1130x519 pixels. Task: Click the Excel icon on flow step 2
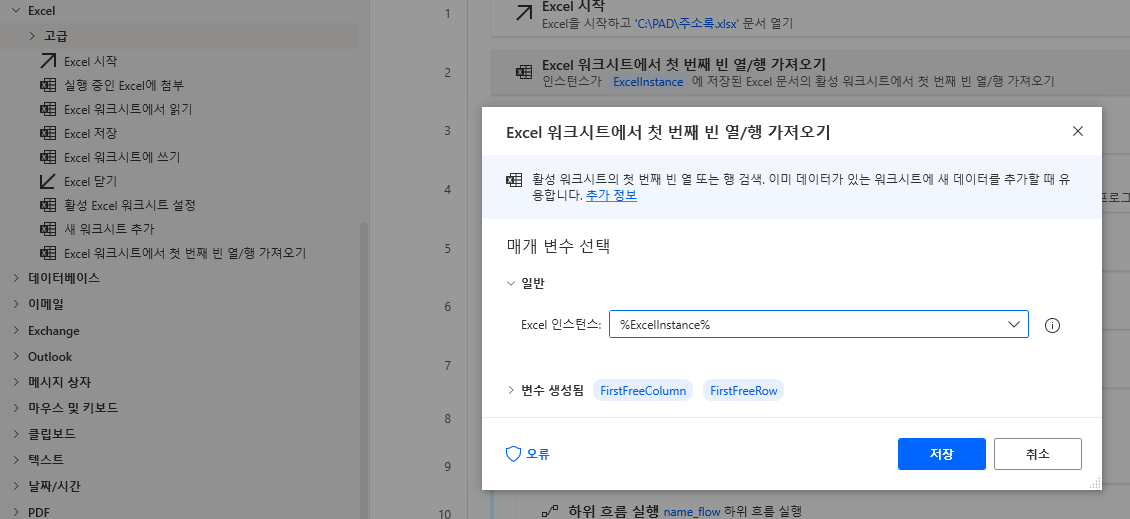coord(524,72)
